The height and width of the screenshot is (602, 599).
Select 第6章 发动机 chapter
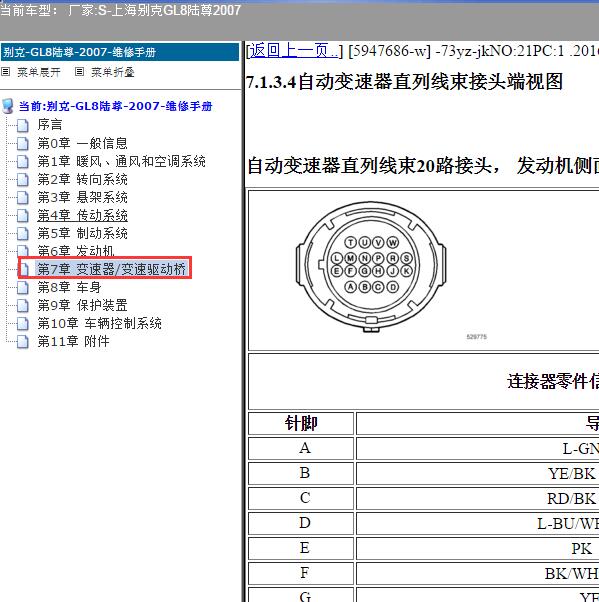(x=76, y=251)
